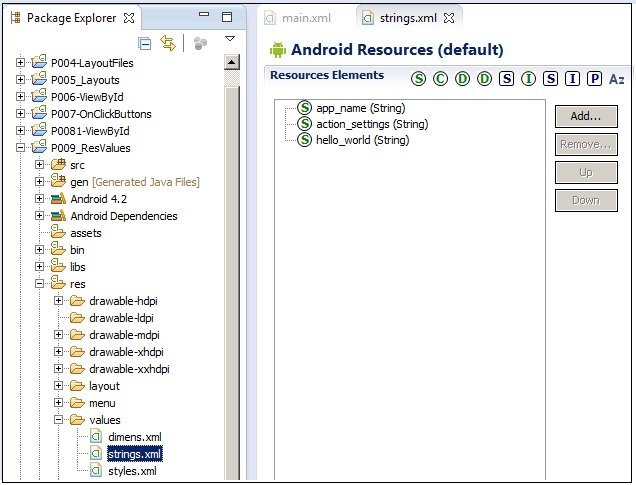Collapse the P009_ResValues project node
This screenshot has width=636, height=485.
[20, 148]
